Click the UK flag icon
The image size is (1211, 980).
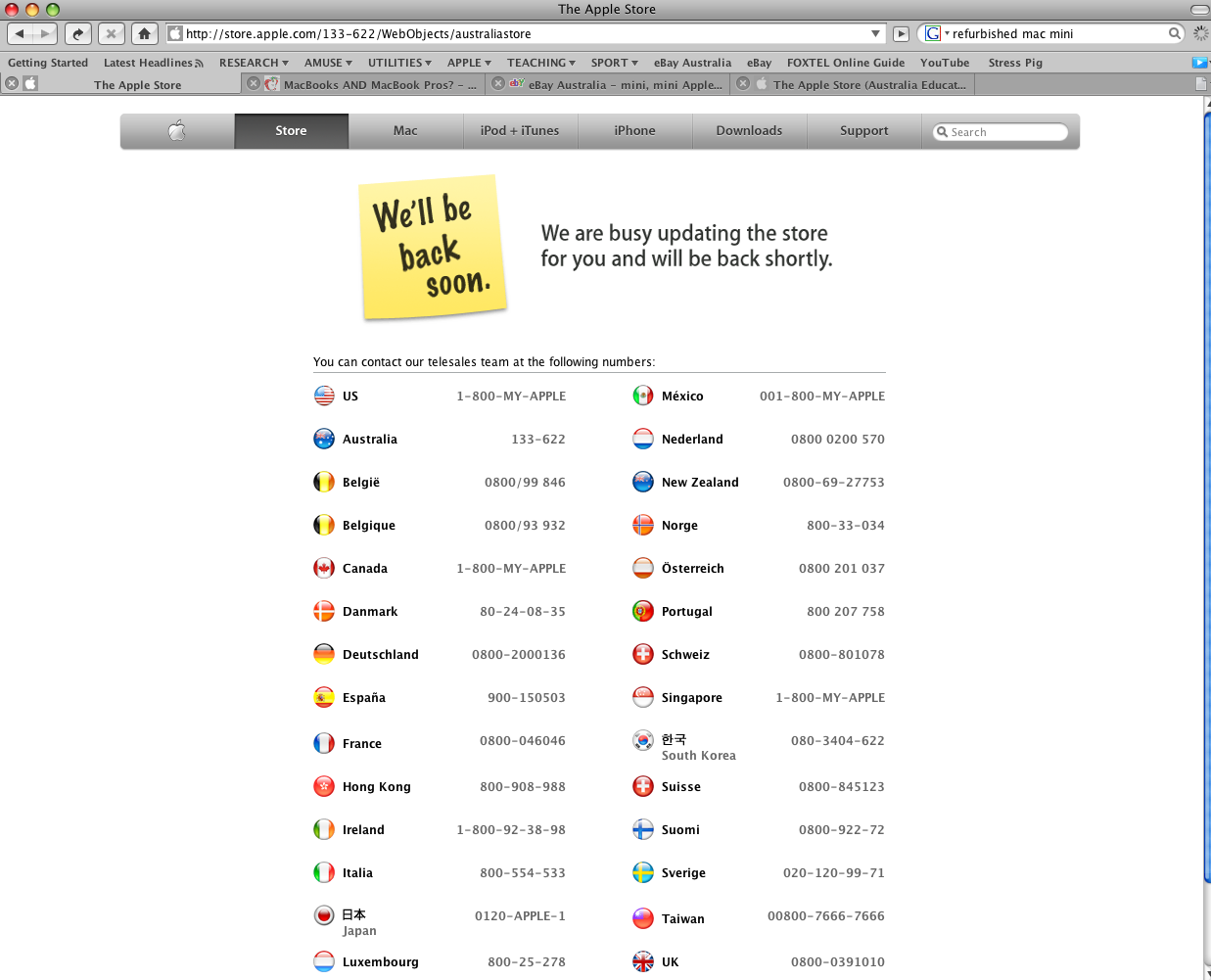tap(643, 961)
